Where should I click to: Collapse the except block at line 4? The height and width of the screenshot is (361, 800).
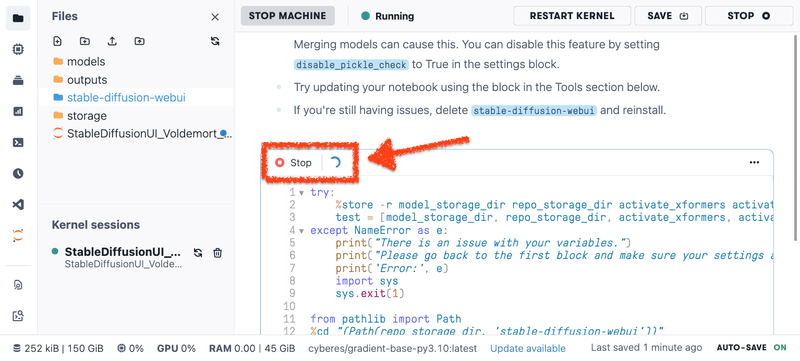pos(301,230)
